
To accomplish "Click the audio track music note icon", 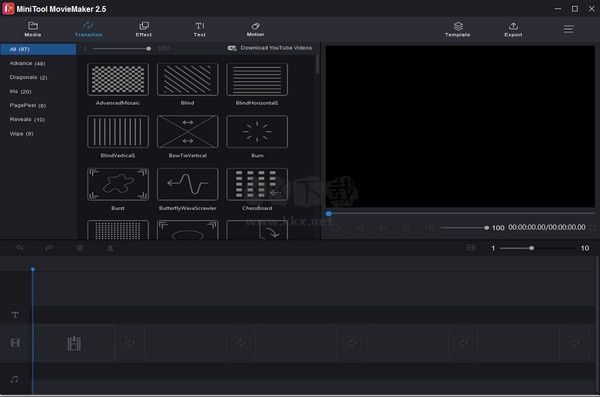I will [x=15, y=379].
